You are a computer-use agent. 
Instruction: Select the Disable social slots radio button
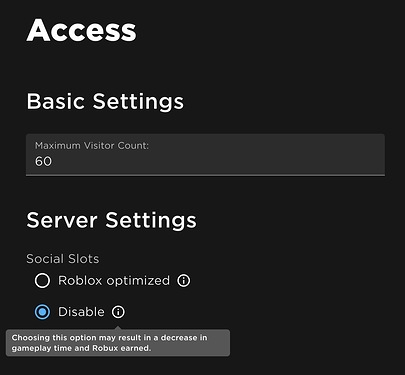coord(42,312)
